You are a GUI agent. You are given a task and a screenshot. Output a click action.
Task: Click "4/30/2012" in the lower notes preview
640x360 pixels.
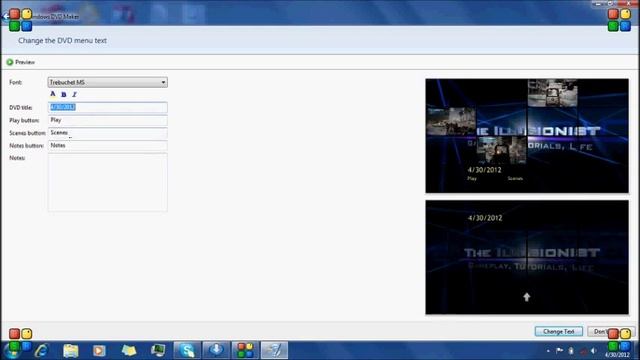[x=485, y=218]
